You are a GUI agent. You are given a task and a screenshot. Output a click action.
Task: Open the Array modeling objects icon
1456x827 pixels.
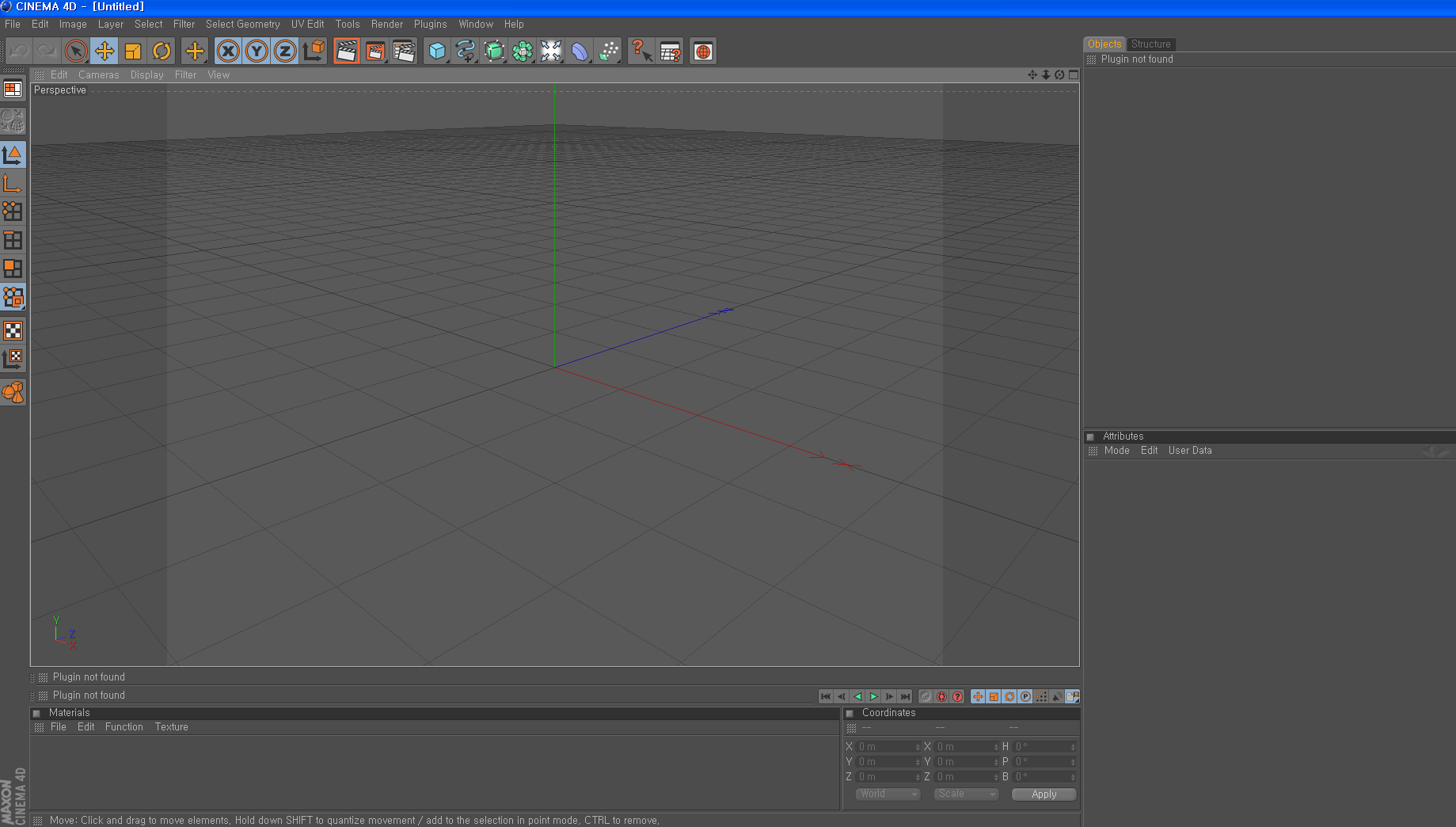click(x=523, y=51)
